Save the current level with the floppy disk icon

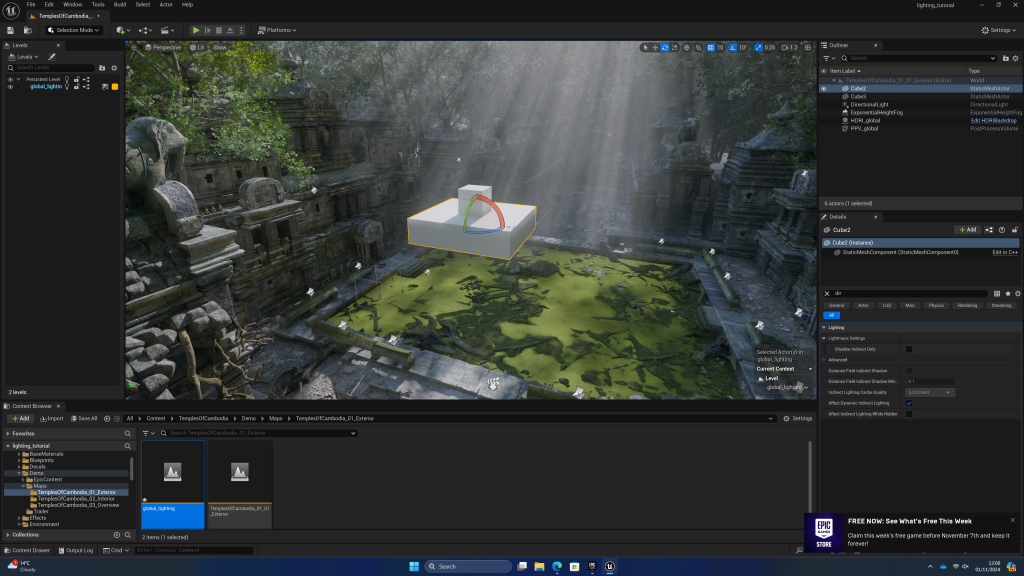[x=10, y=30]
